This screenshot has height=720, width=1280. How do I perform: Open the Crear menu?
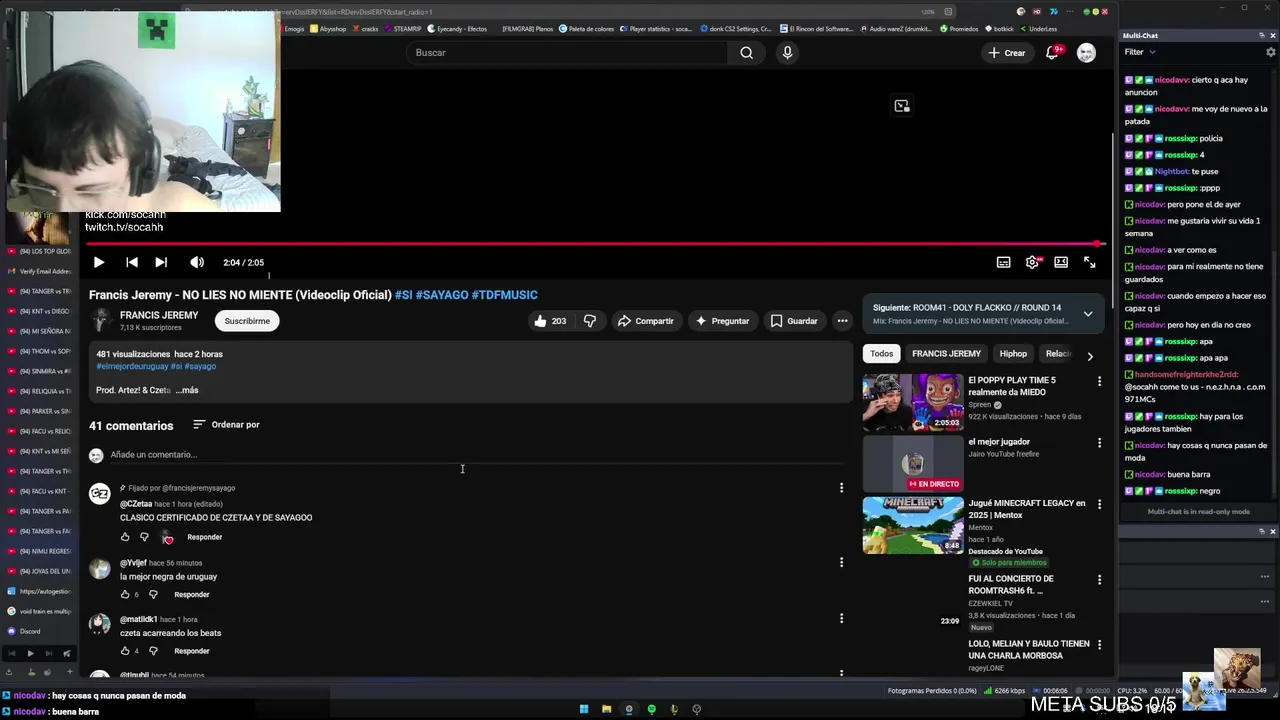pos(1006,53)
